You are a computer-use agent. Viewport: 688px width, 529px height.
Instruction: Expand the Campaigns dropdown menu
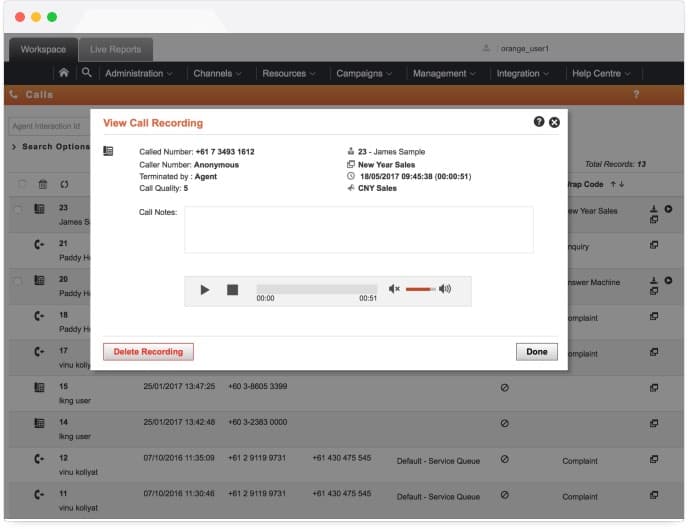tap(365, 73)
